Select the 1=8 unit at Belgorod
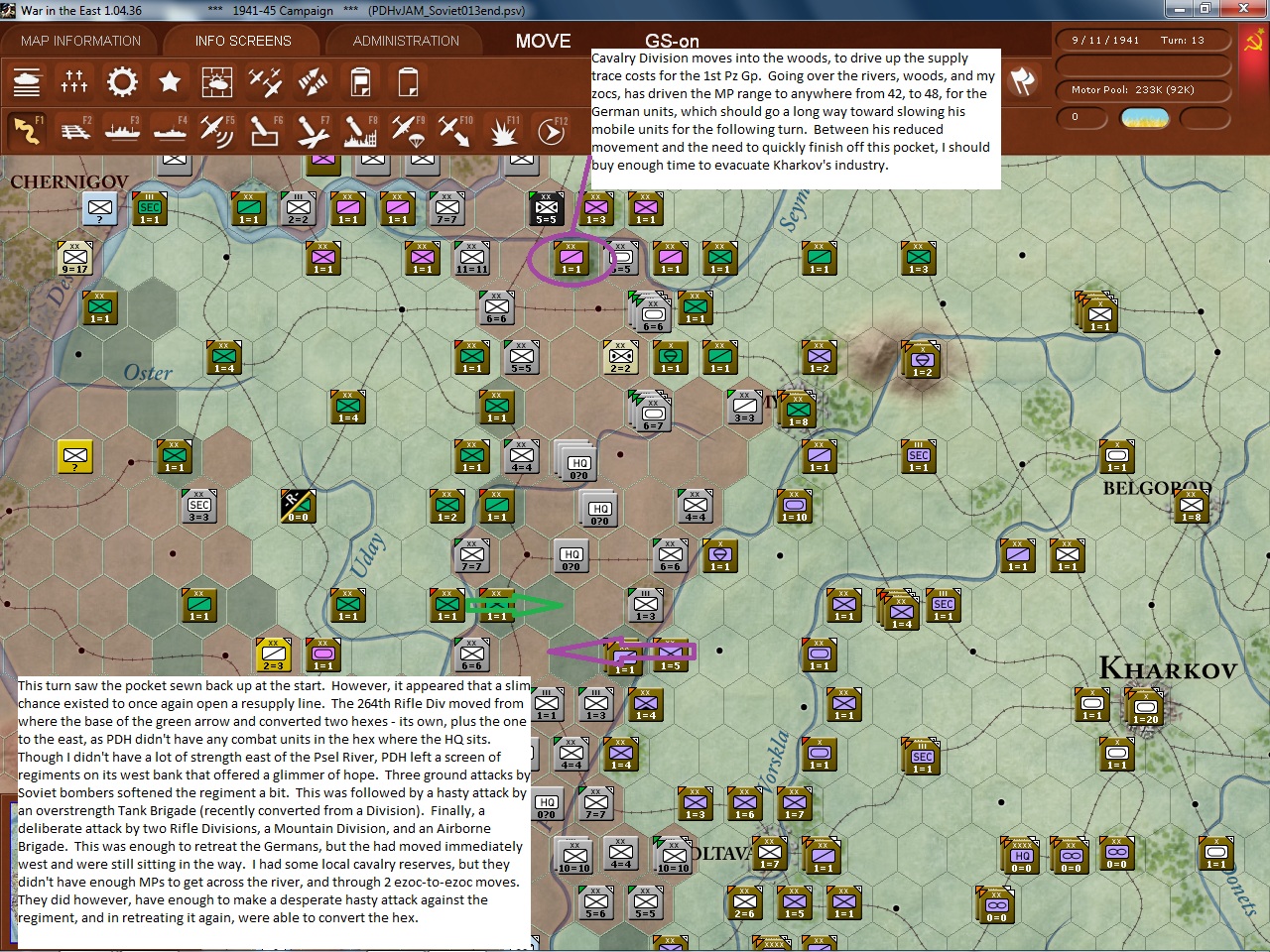 [x=1191, y=506]
